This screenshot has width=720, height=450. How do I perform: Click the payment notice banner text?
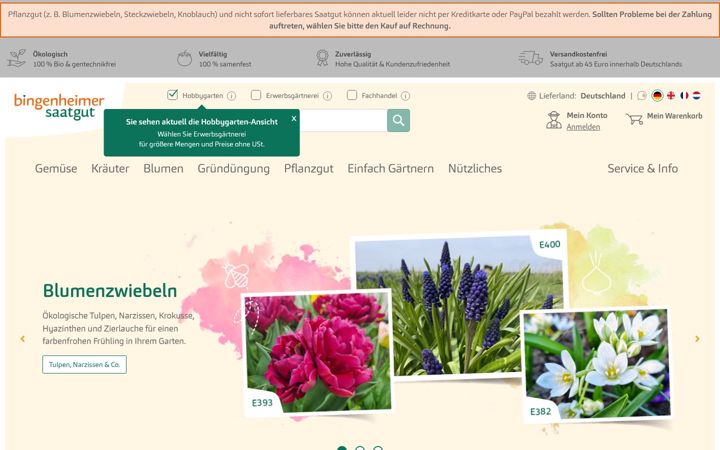click(360, 20)
